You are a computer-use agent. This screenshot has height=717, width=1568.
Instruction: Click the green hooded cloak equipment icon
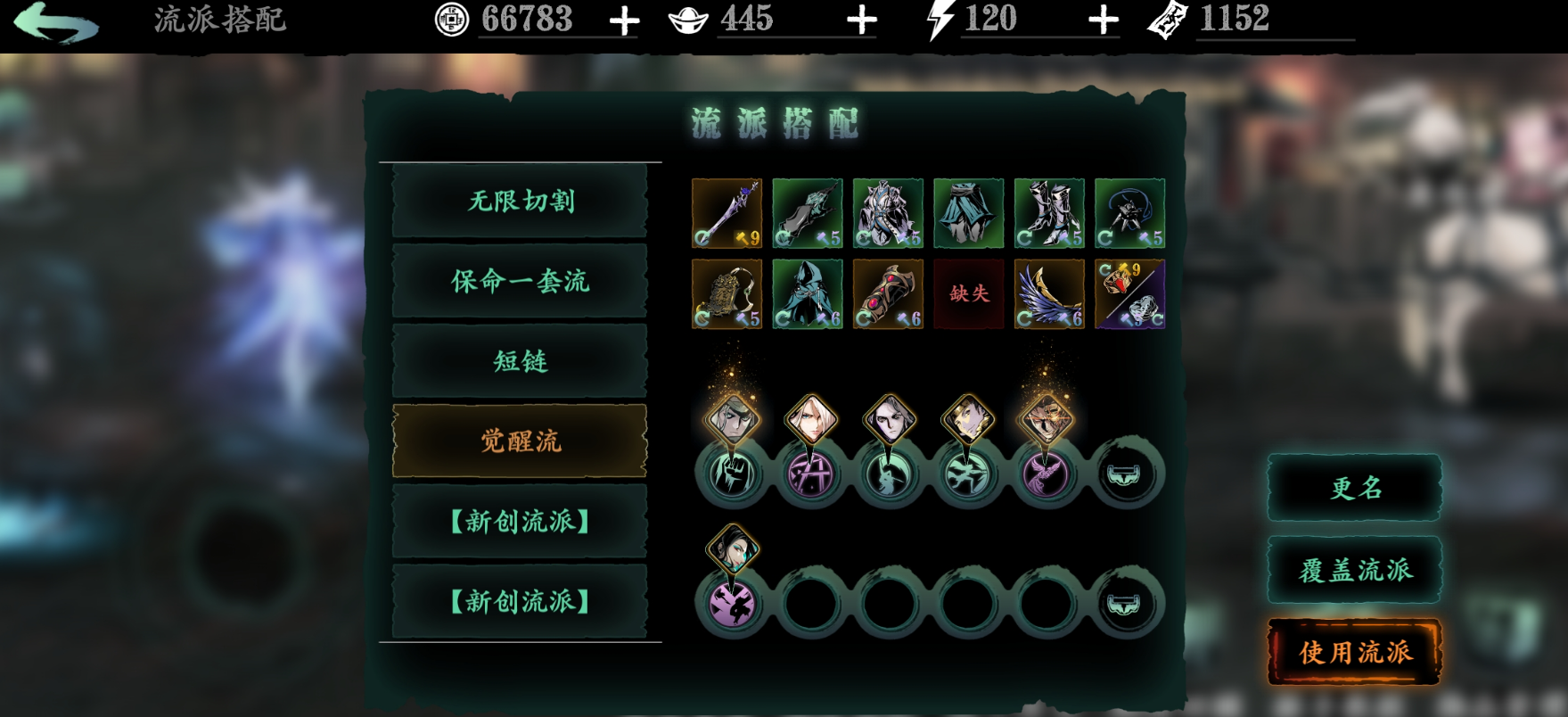[808, 293]
